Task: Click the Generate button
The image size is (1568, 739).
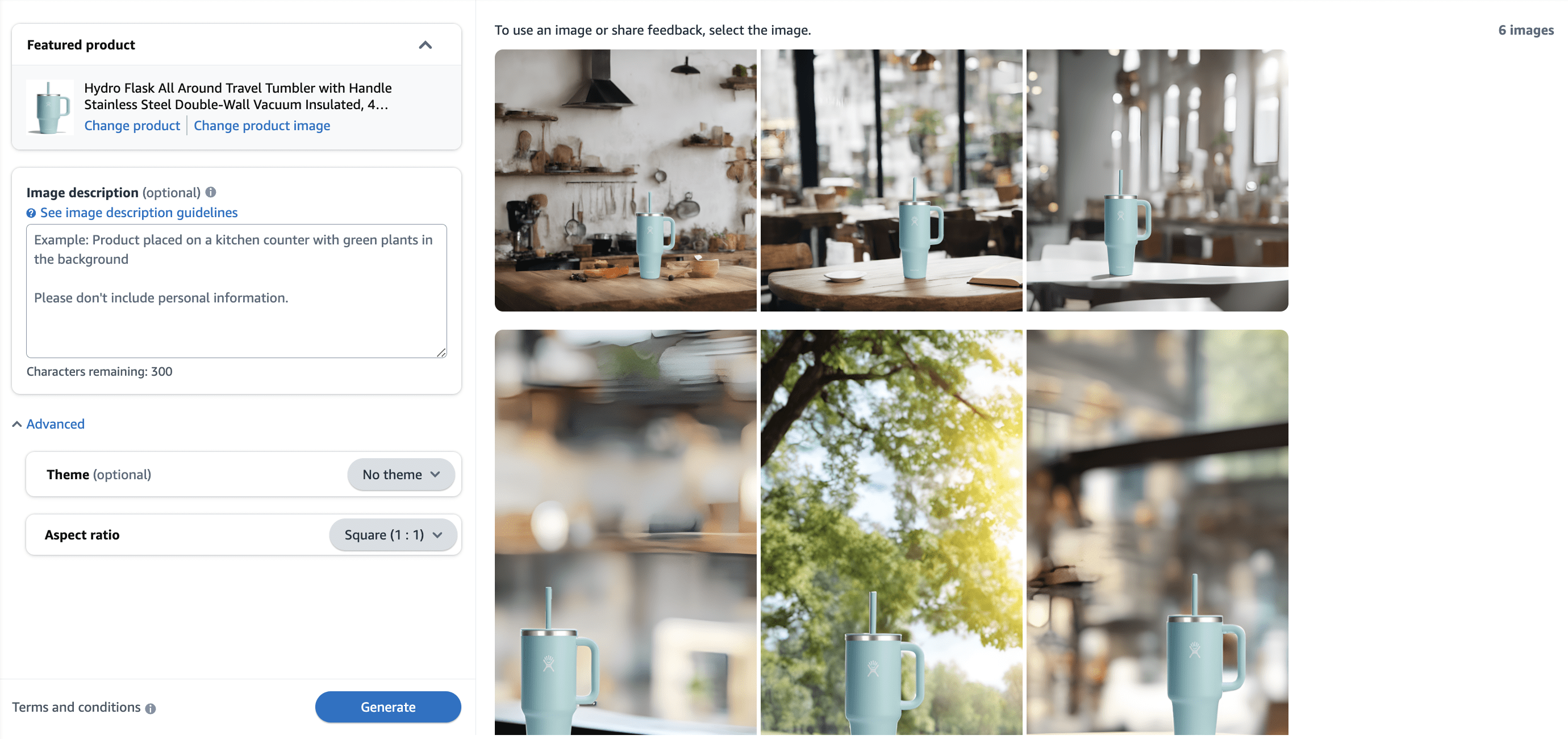Action: click(388, 706)
